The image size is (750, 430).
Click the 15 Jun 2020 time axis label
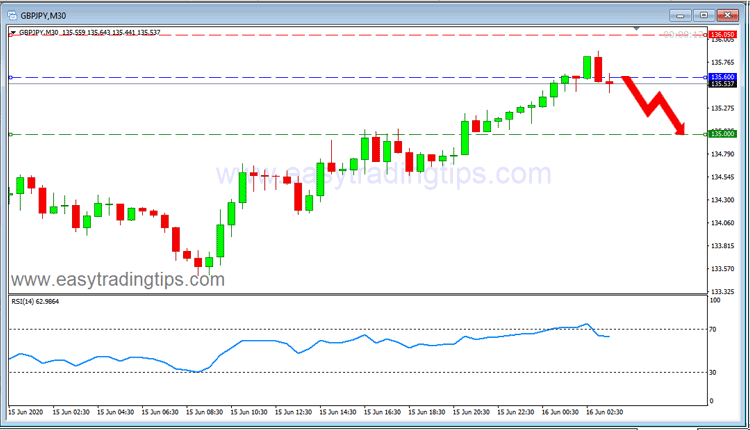[27, 411]
